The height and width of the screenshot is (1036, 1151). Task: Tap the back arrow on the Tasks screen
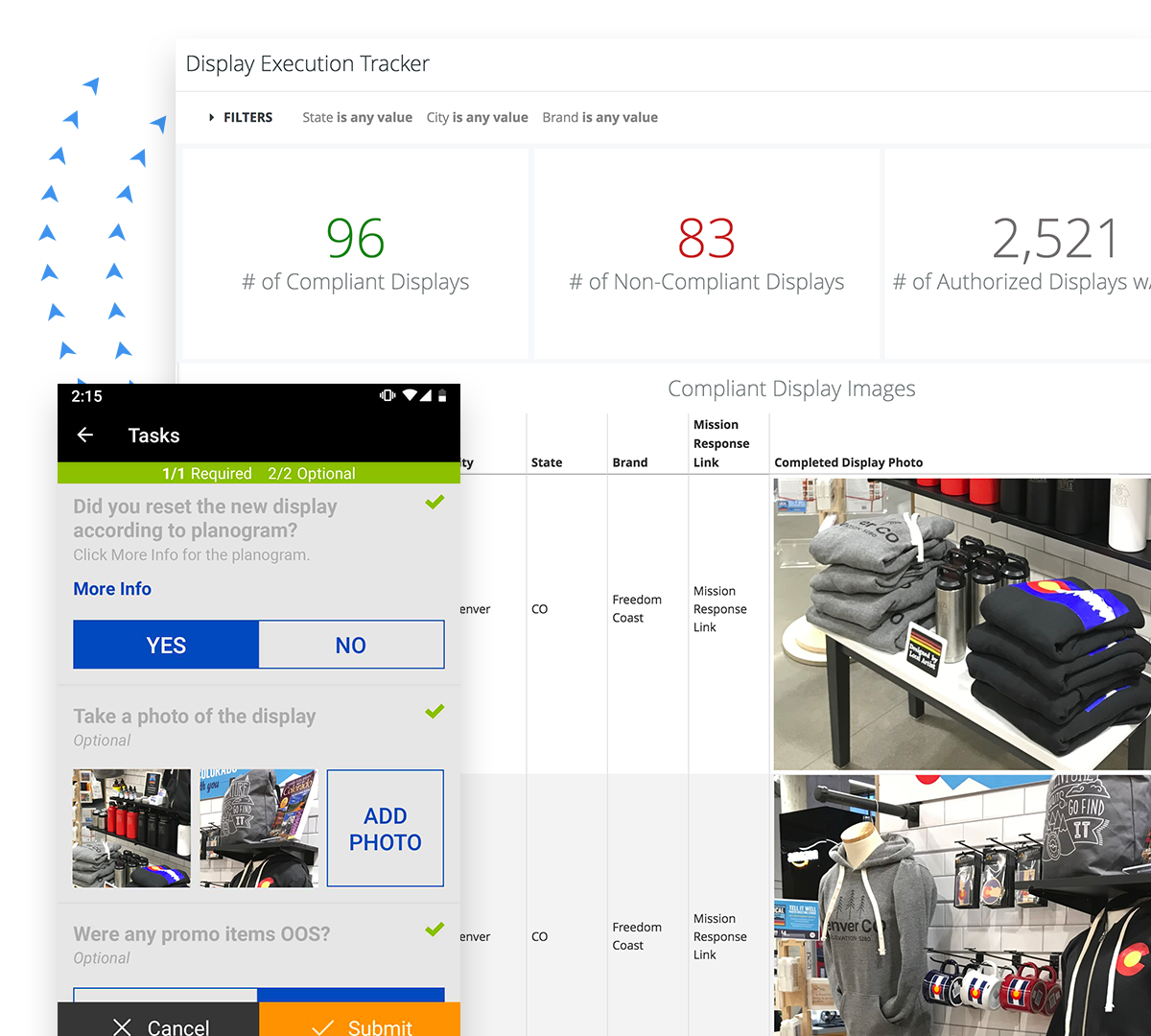tap(84, 435)
